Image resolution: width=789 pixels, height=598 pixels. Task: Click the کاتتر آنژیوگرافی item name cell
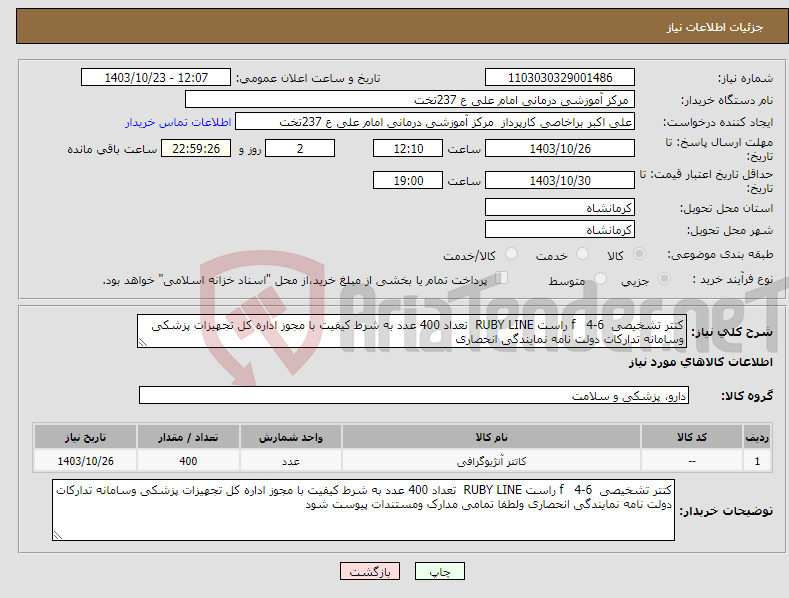point(491,461)
